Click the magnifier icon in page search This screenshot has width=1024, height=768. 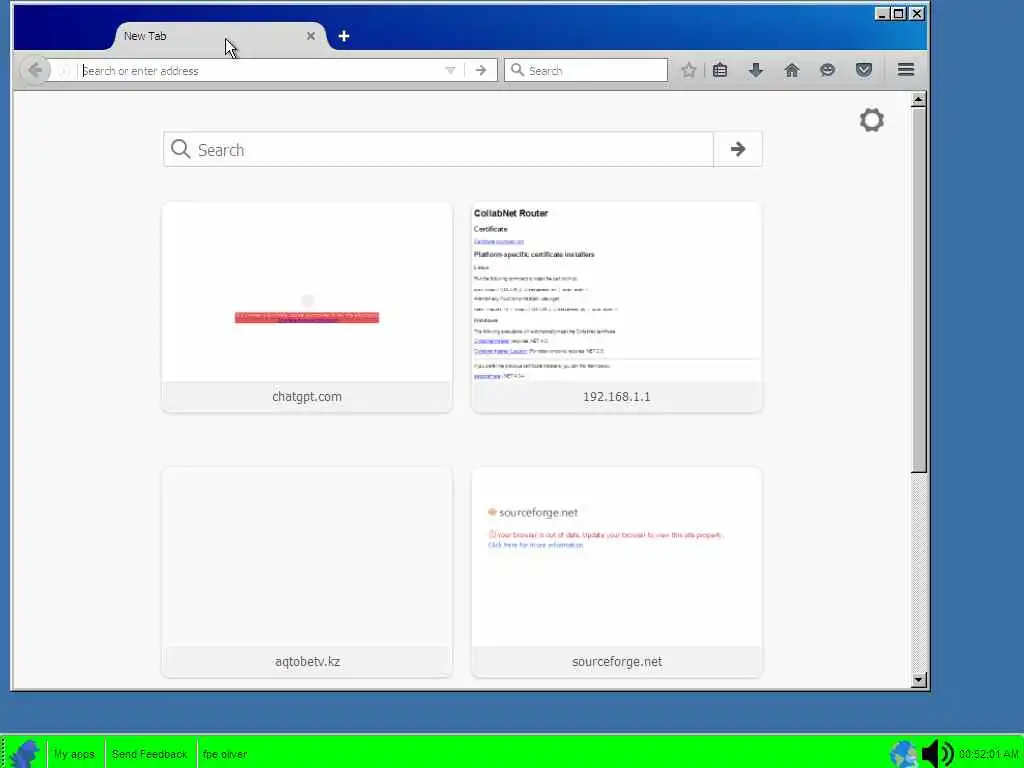pos(181,150)
